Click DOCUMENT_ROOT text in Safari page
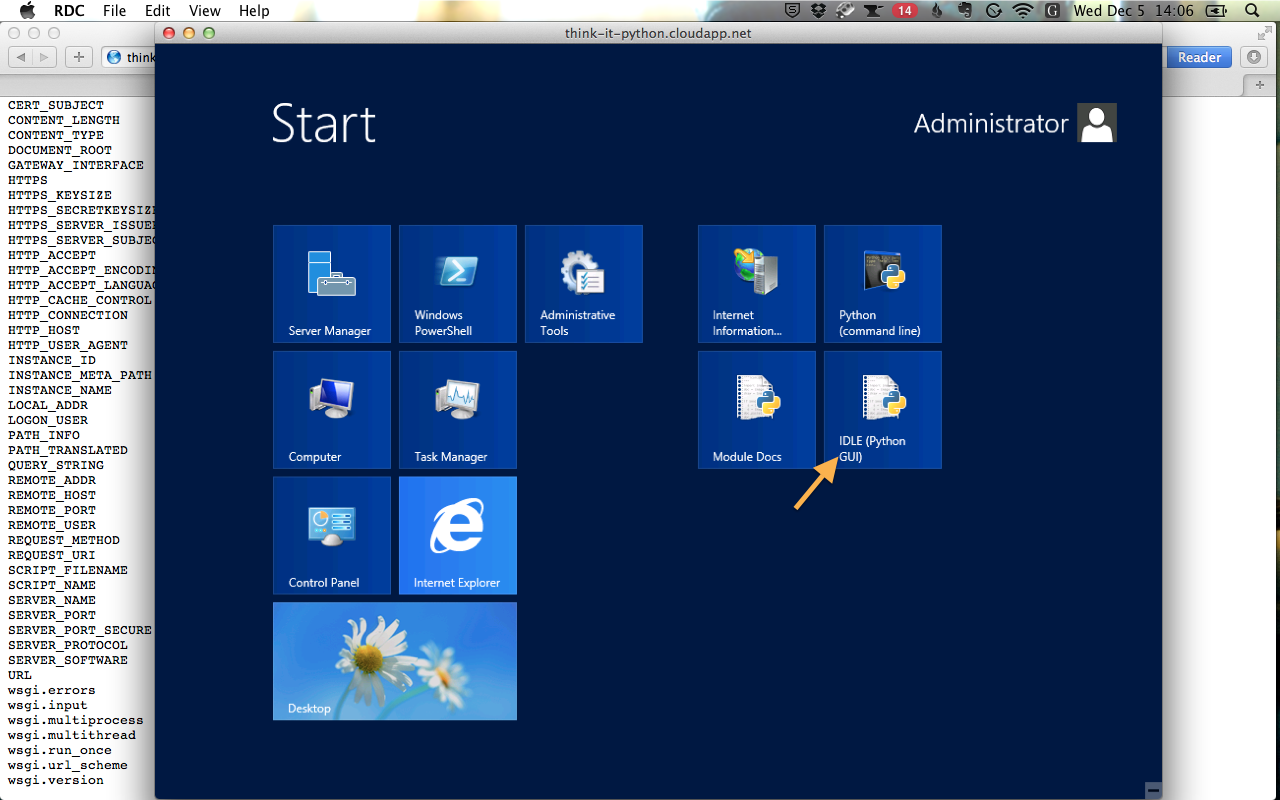 coord(60,150)
